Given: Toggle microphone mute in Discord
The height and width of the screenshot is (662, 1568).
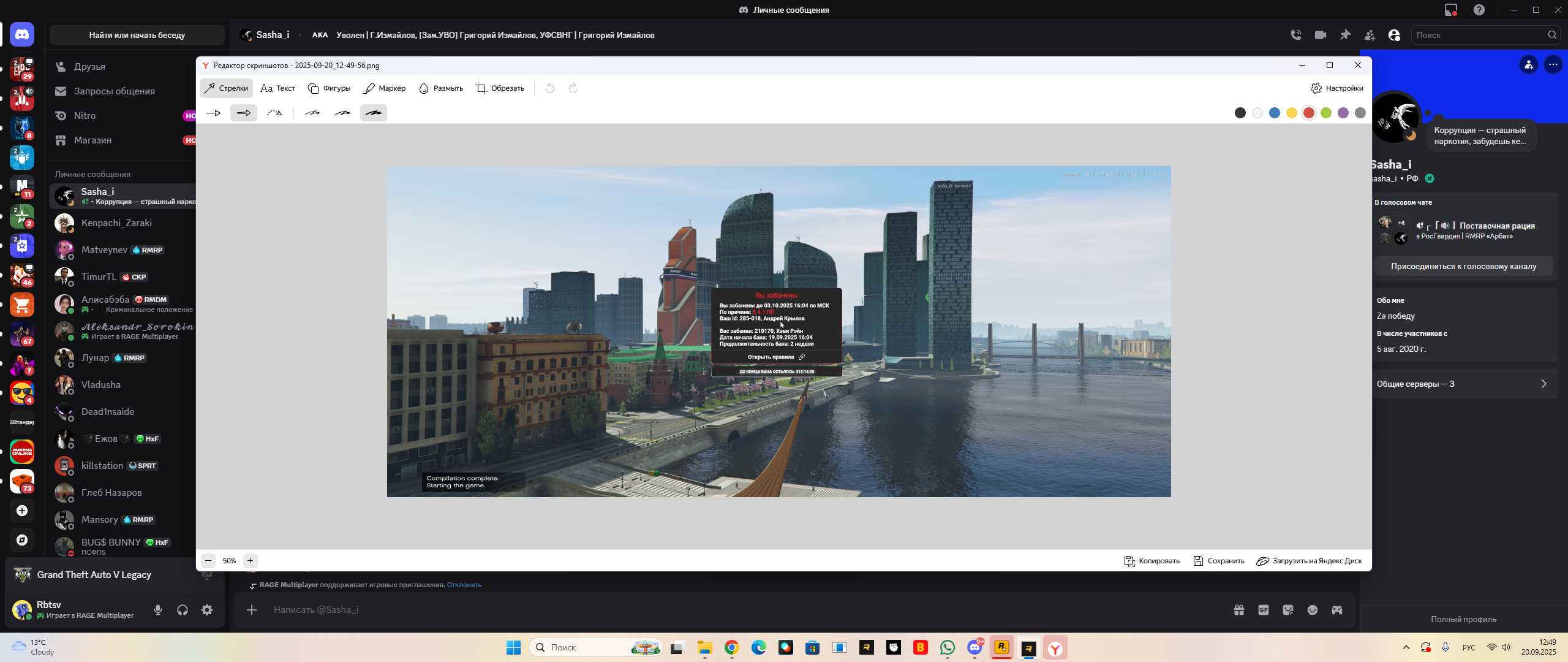Looking at the screenshot, I should (158, 610).
